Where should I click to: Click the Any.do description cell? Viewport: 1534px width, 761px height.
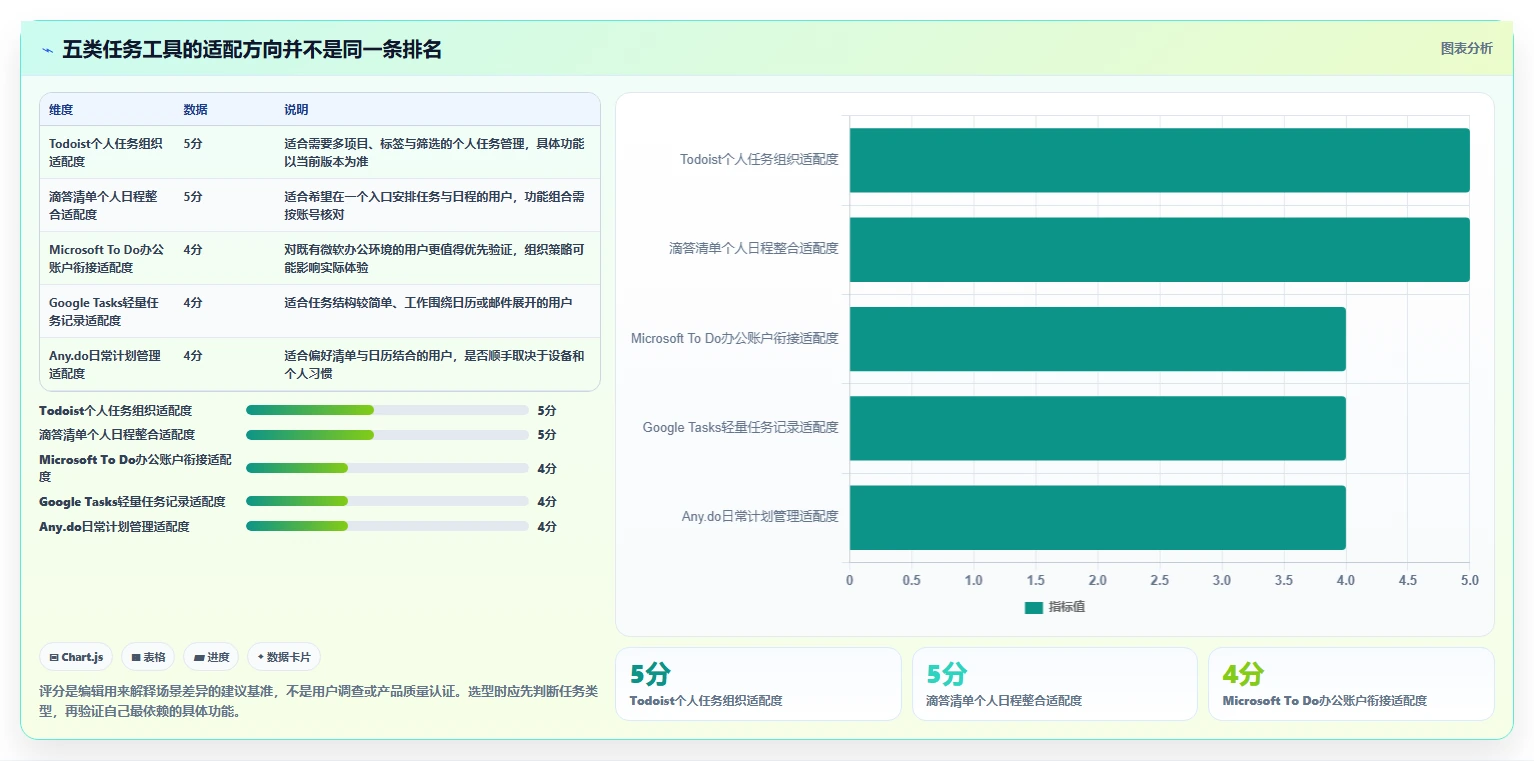[x=437, y=364]
